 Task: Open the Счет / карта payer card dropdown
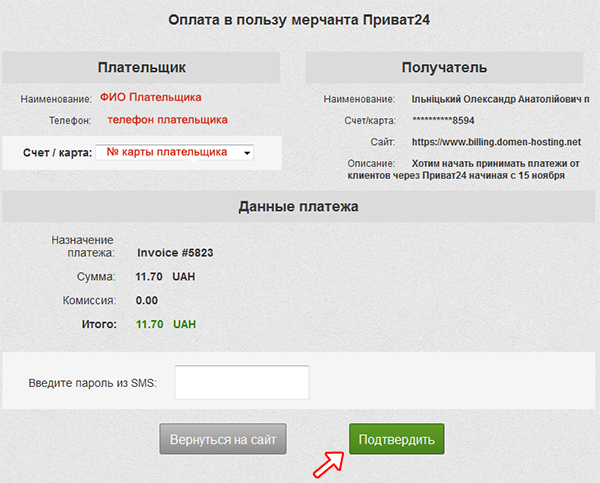point(174,152)
